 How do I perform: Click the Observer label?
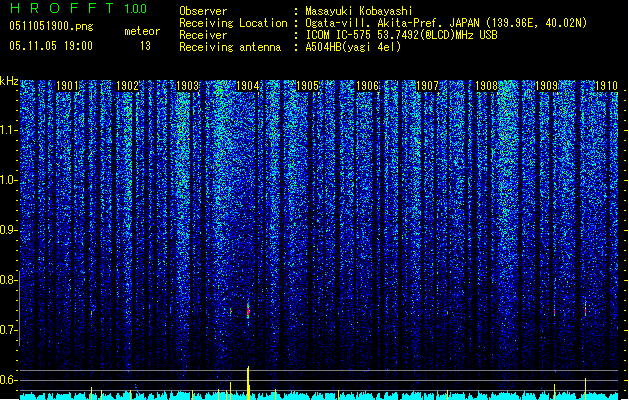203,11
